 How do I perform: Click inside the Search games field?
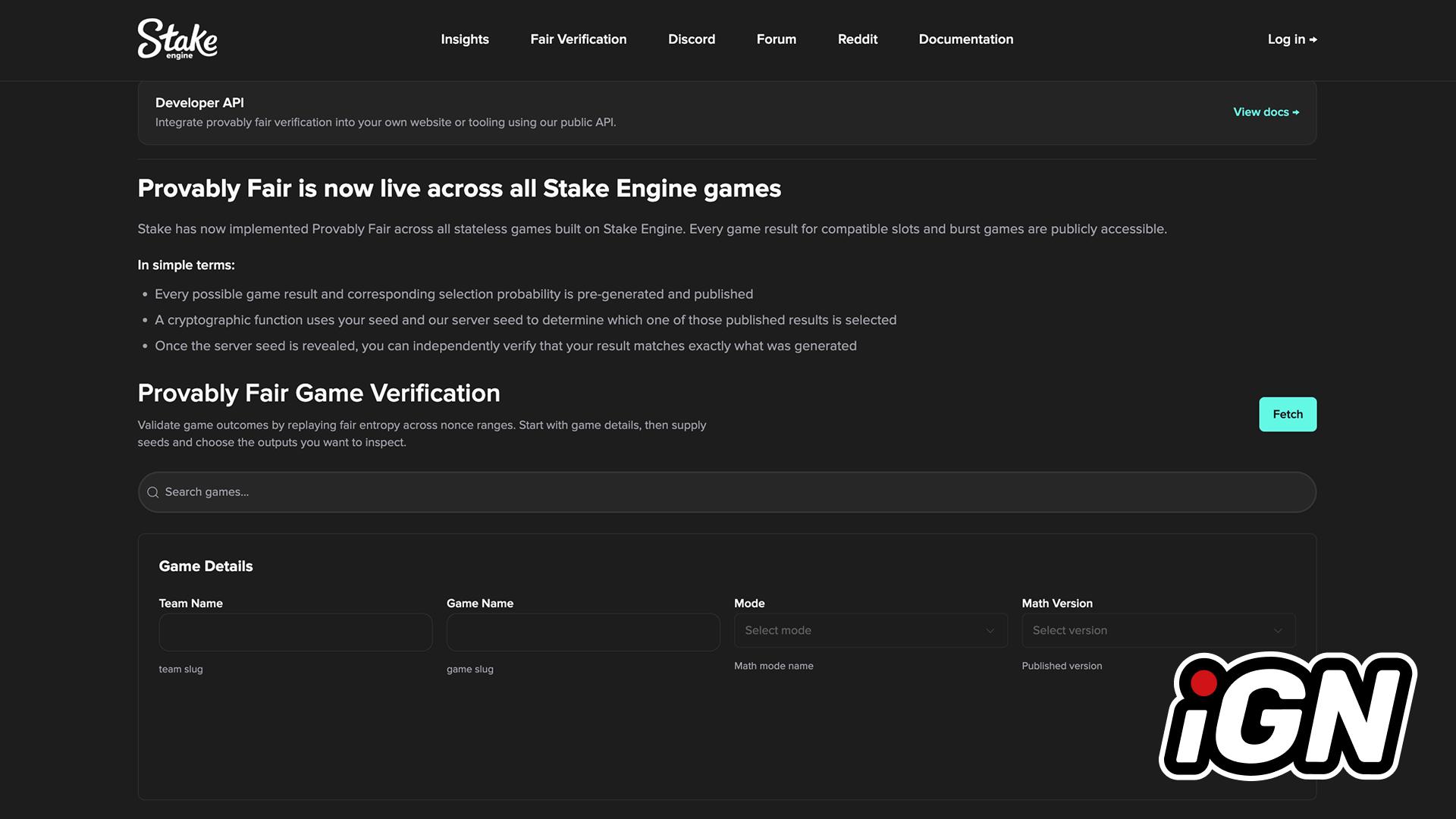[x=531, y=492]
